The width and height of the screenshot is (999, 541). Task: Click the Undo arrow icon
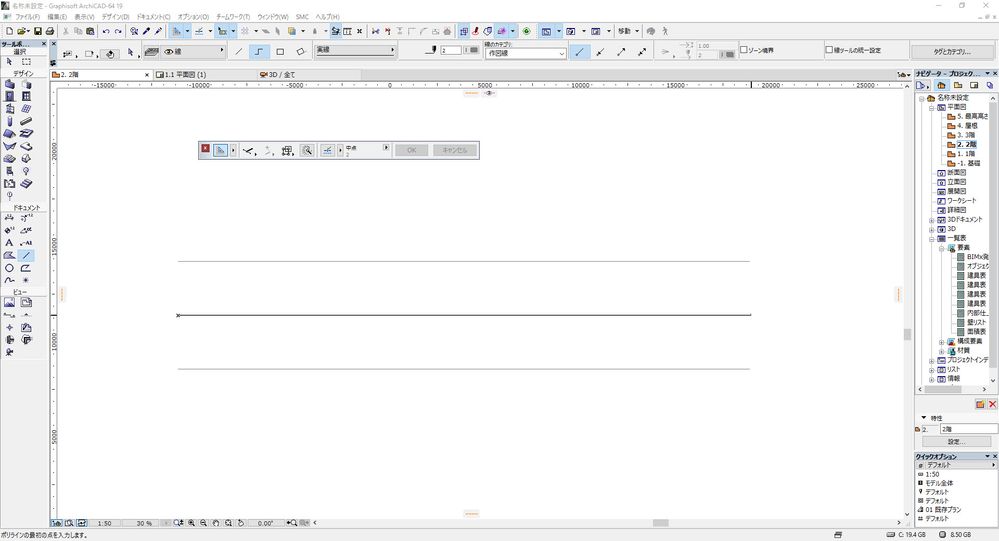point(106,31)
